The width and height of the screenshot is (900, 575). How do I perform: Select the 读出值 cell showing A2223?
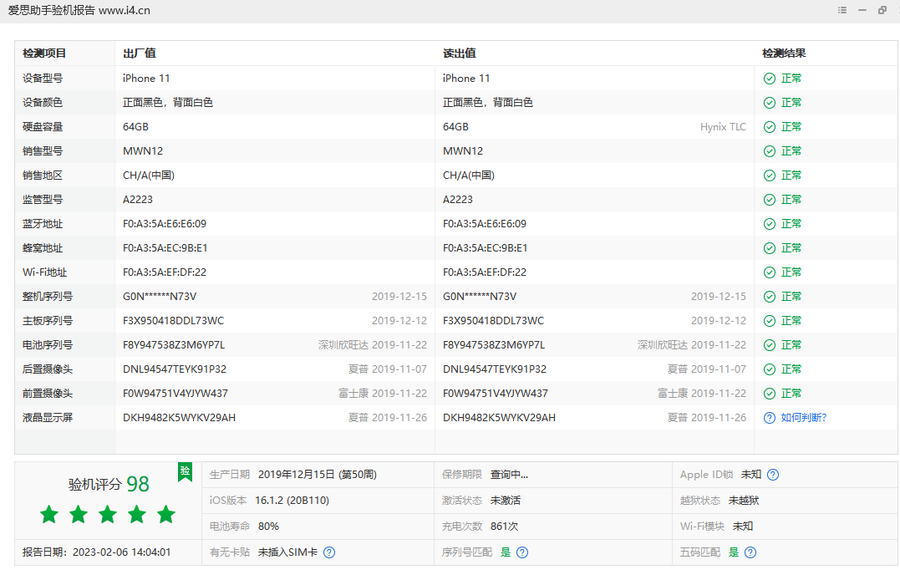(457, 200)
